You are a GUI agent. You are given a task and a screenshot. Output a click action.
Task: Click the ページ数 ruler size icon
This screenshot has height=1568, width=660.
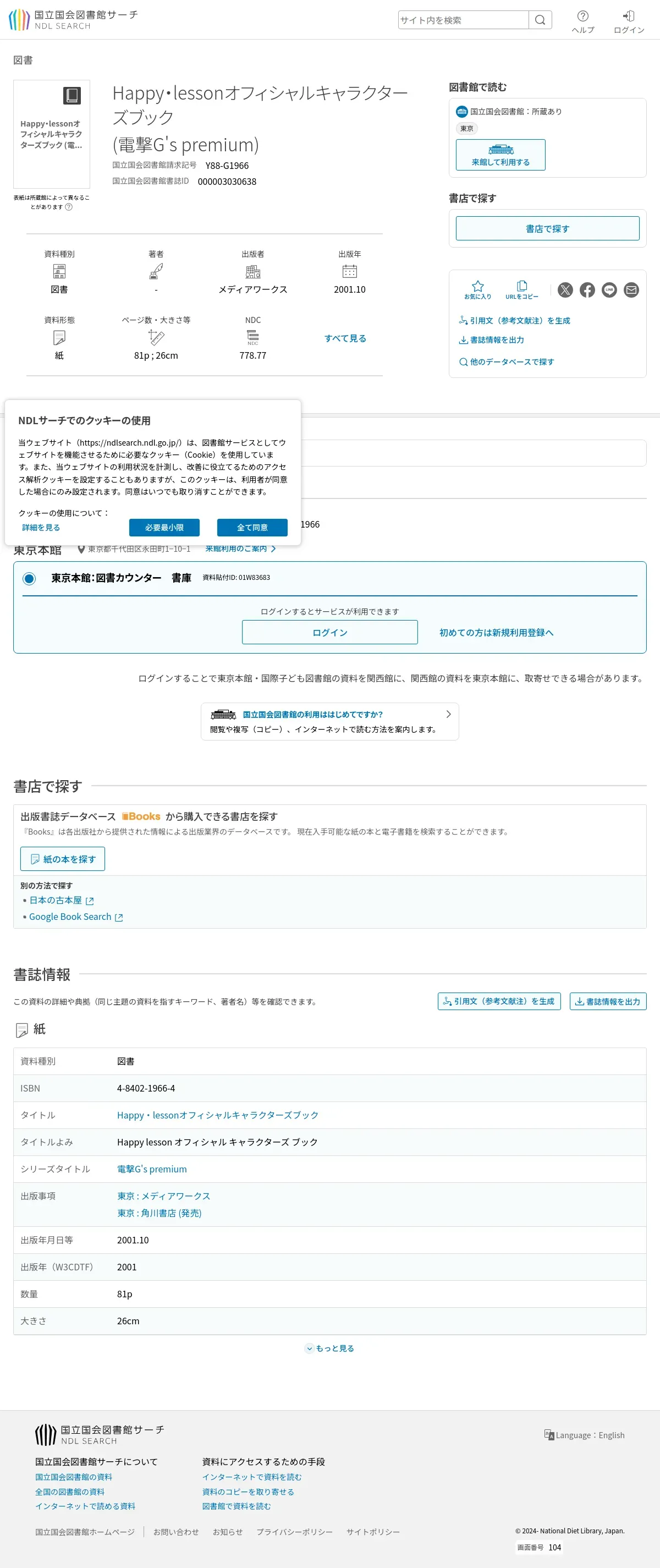tap(156, 337)
